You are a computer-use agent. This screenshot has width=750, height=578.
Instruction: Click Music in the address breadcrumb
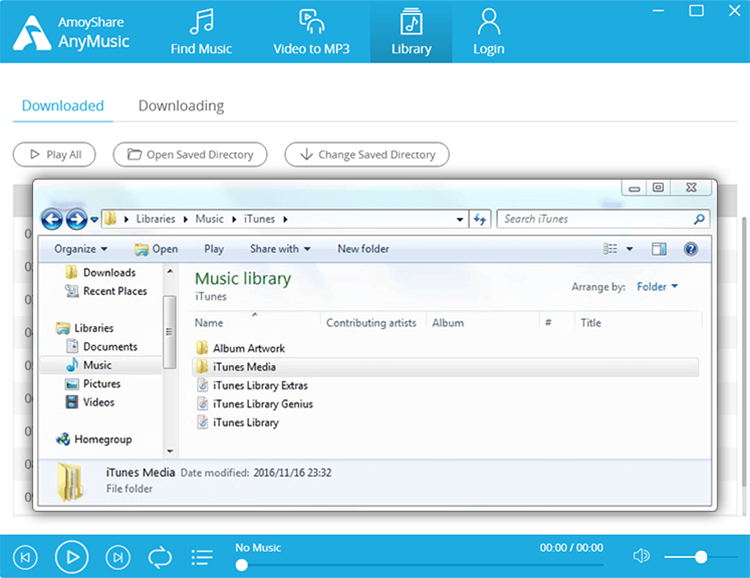pos(210,219)
